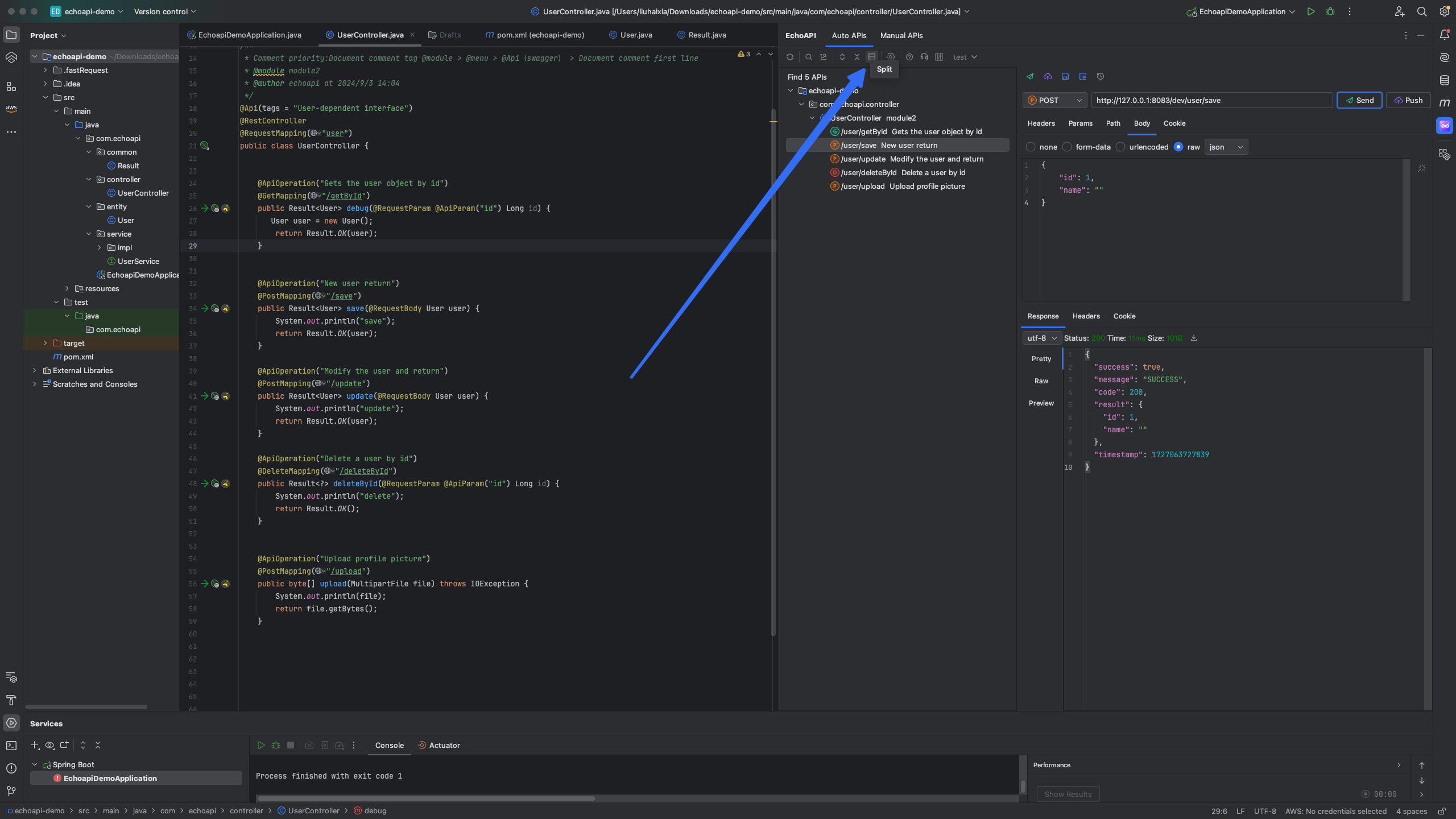
Task: Open the POST method dropdown
Action: (x=1055, y=100)
